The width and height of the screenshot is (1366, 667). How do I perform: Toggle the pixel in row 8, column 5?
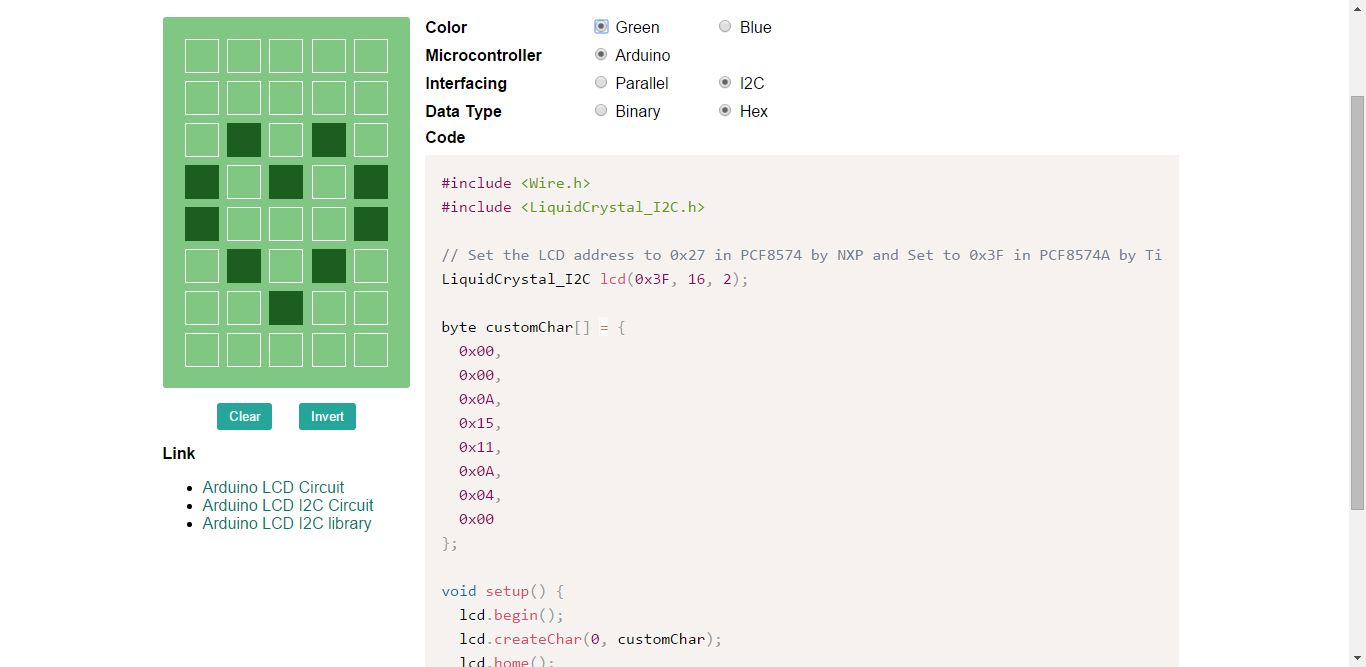[x=371, y=350]
